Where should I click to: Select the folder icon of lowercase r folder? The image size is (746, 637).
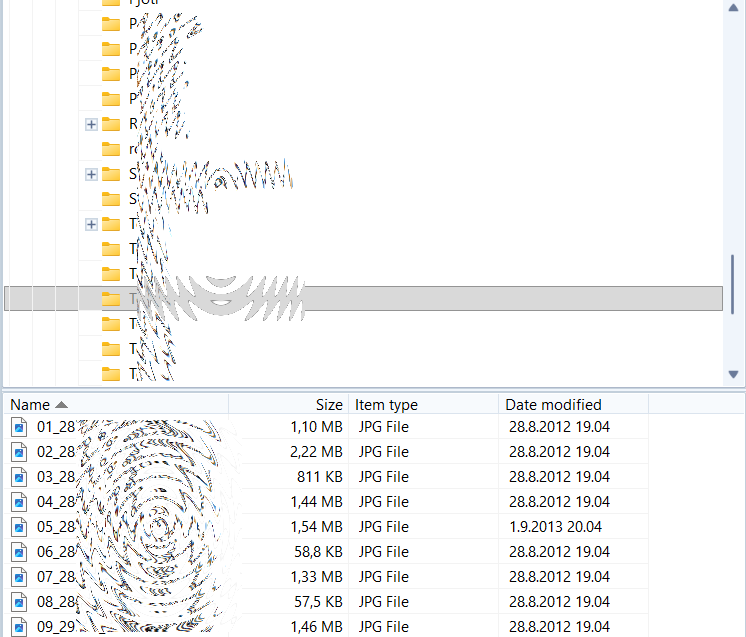[x=111, y=149]
